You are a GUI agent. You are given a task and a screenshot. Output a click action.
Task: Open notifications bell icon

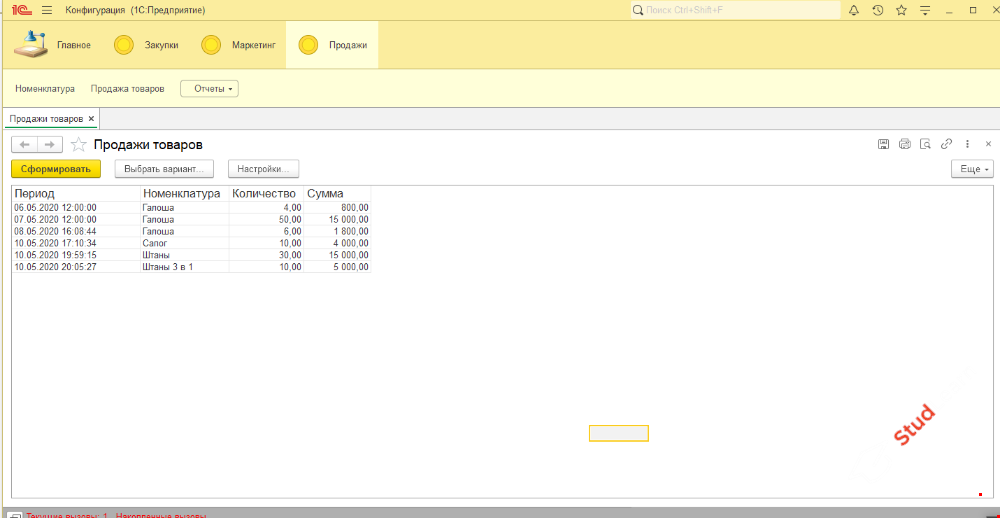[854, 10]
